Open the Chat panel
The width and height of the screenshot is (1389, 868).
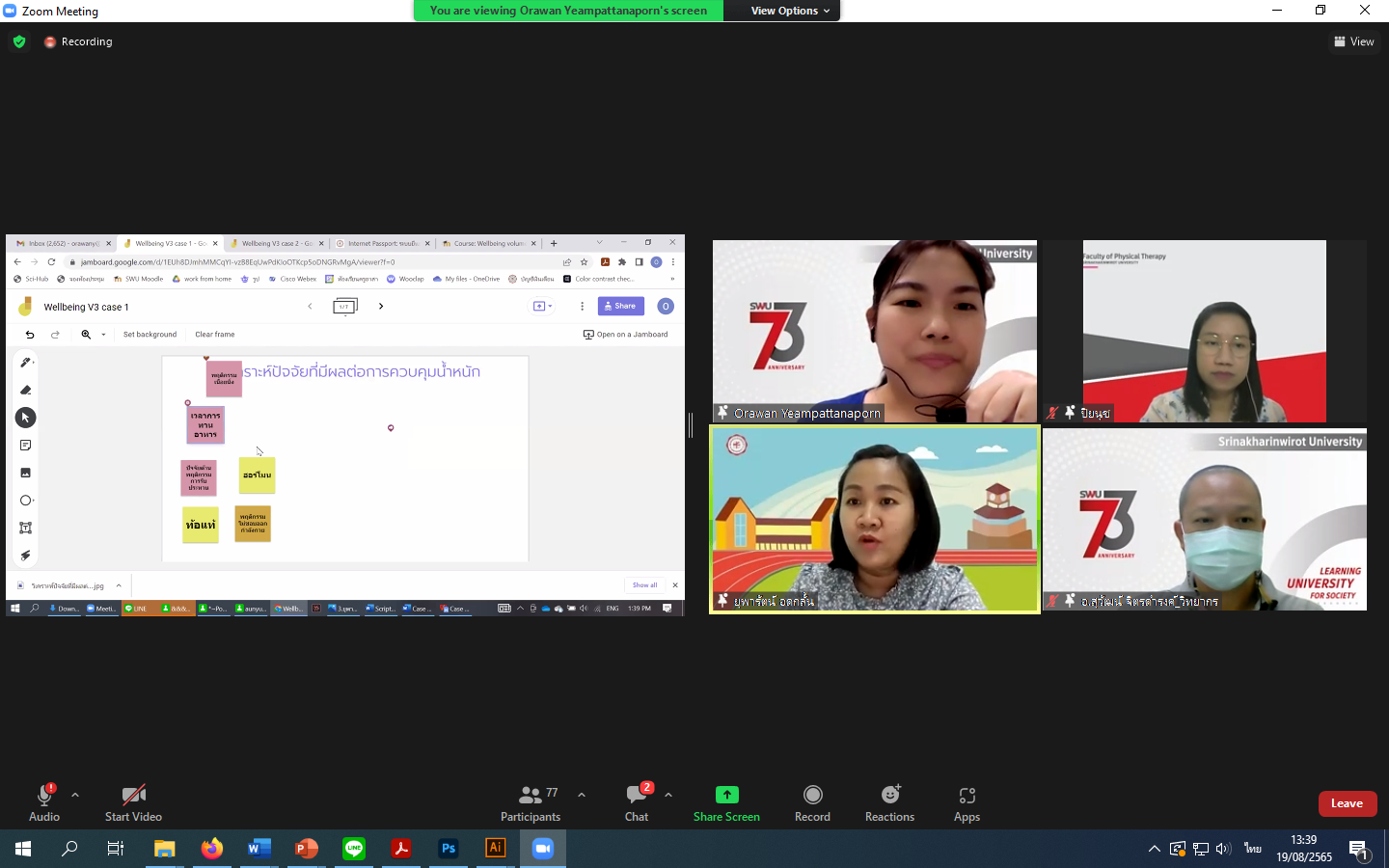[637, 802]
